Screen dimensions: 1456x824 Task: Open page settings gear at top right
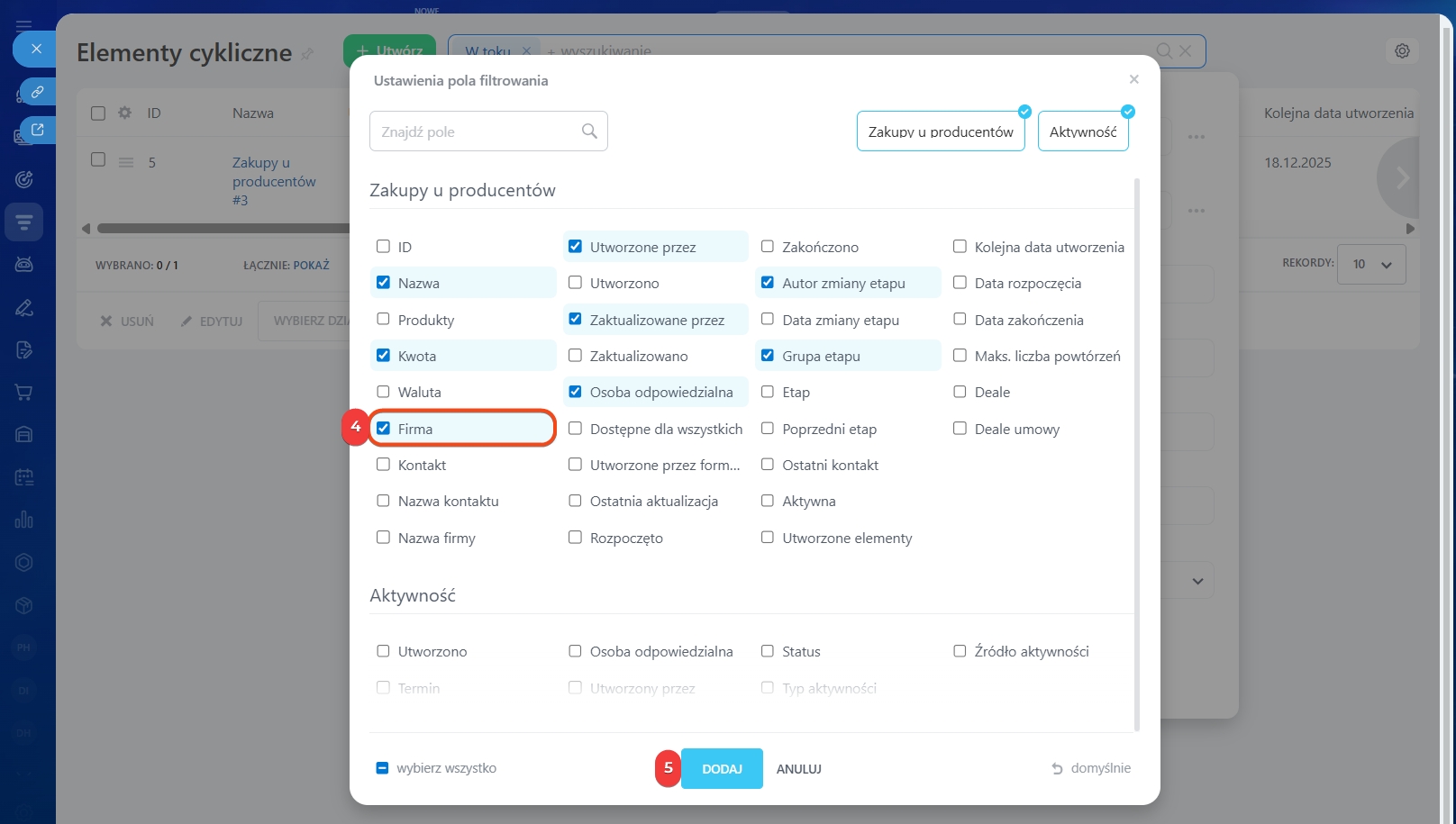click(1402, 51)
